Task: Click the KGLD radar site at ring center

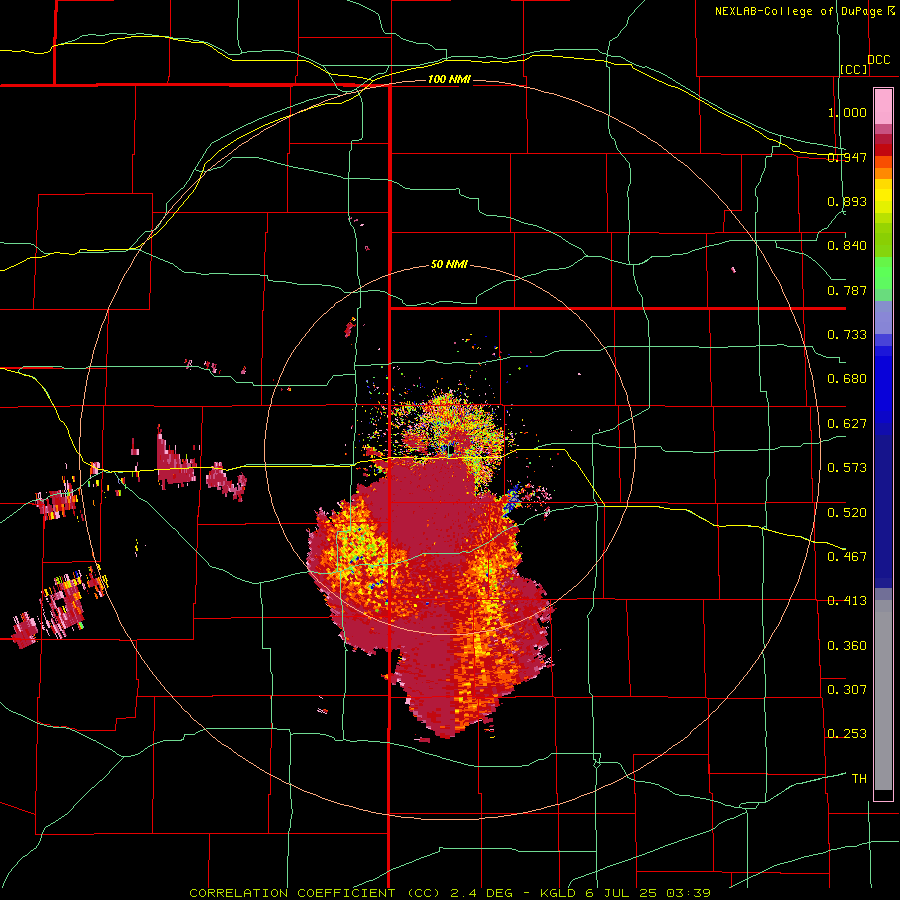Action: (451, 451)
